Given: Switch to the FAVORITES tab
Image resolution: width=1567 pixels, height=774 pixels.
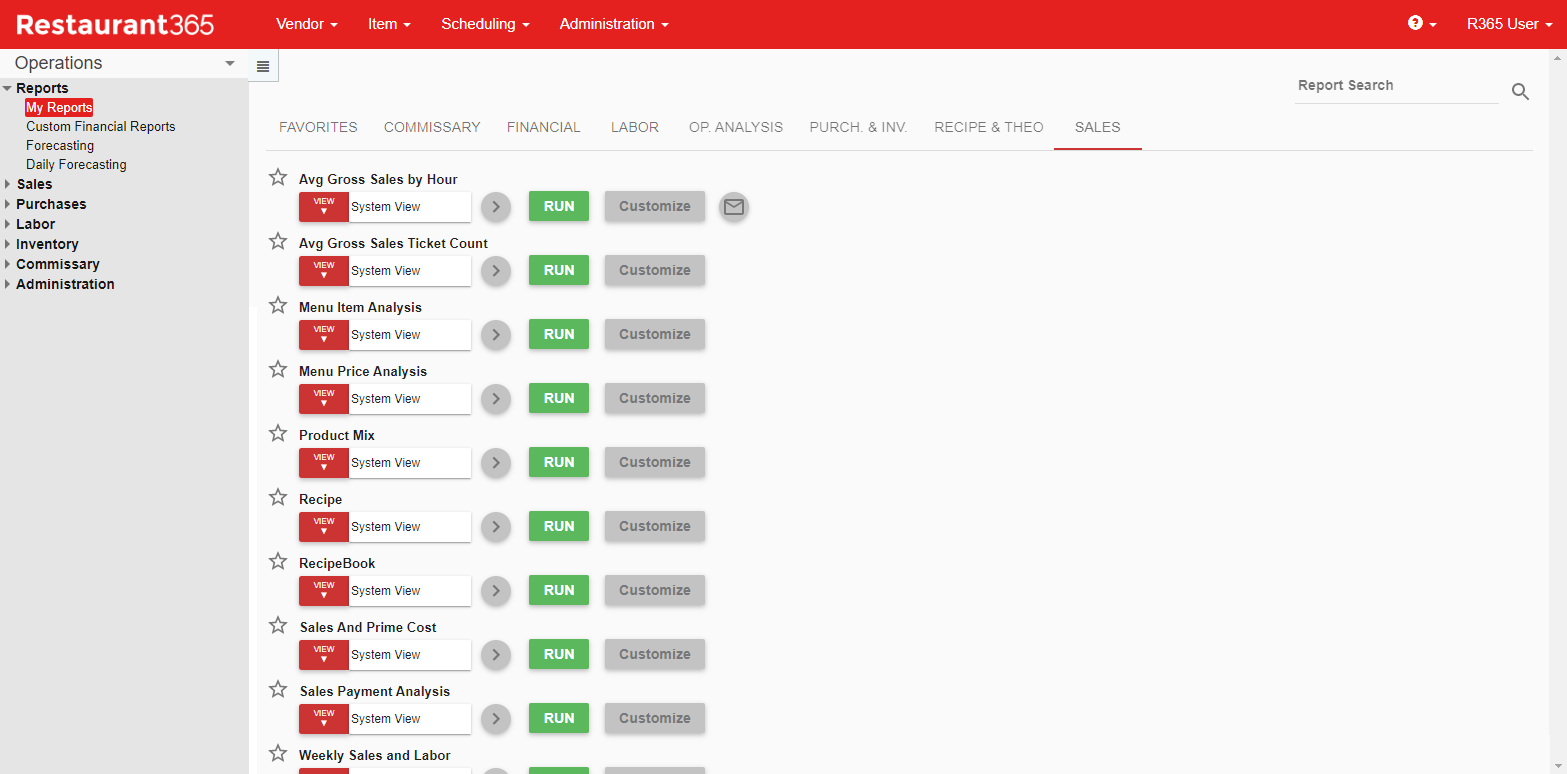Looking at the screenshot, I should point(318,127).
